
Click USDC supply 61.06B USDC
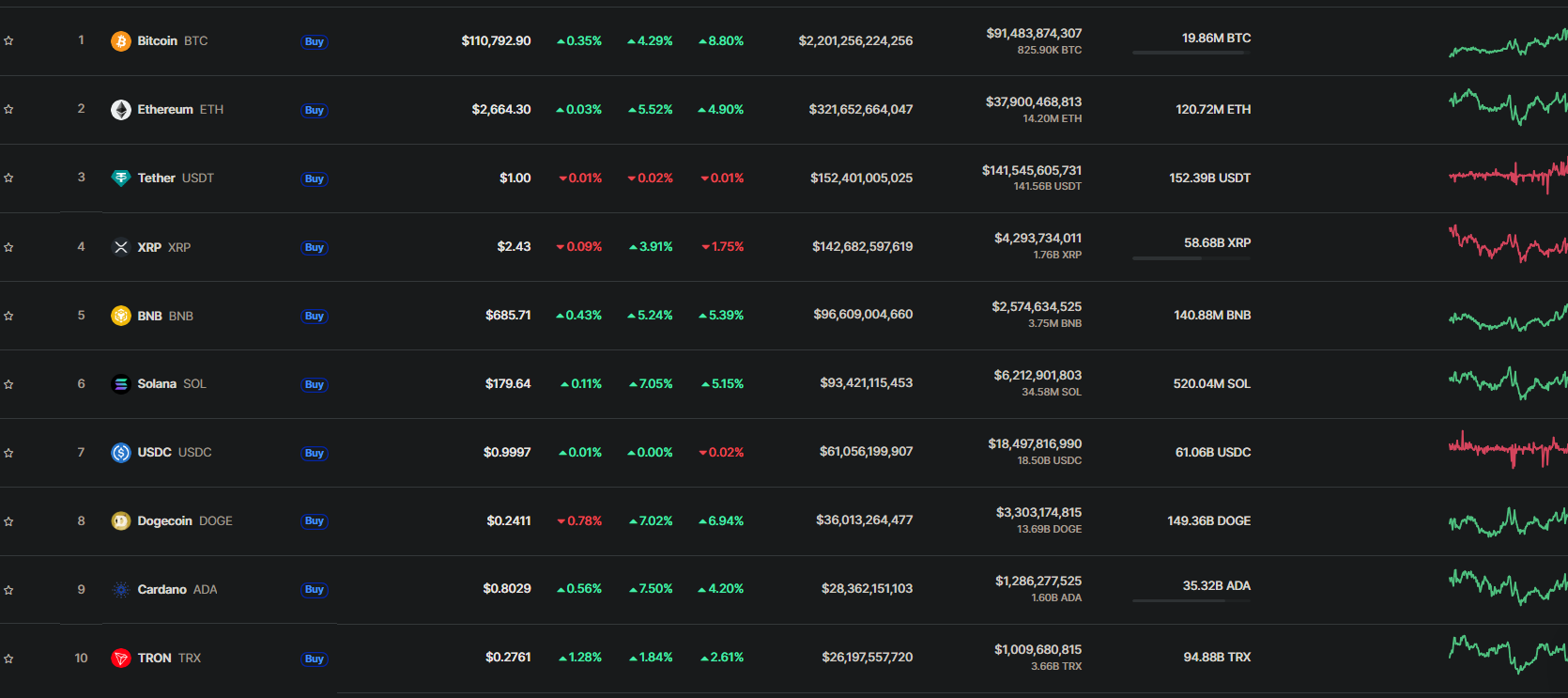1213,453
